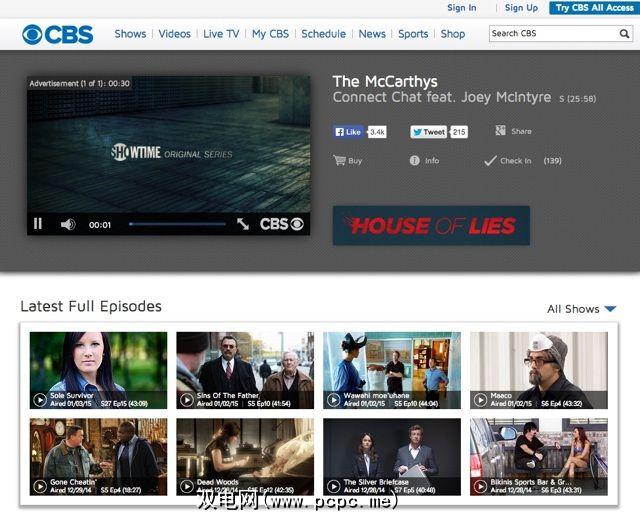Viewport: 640px width, 524px height.
Task: Play Maaco episode
Action: [480, 400]
